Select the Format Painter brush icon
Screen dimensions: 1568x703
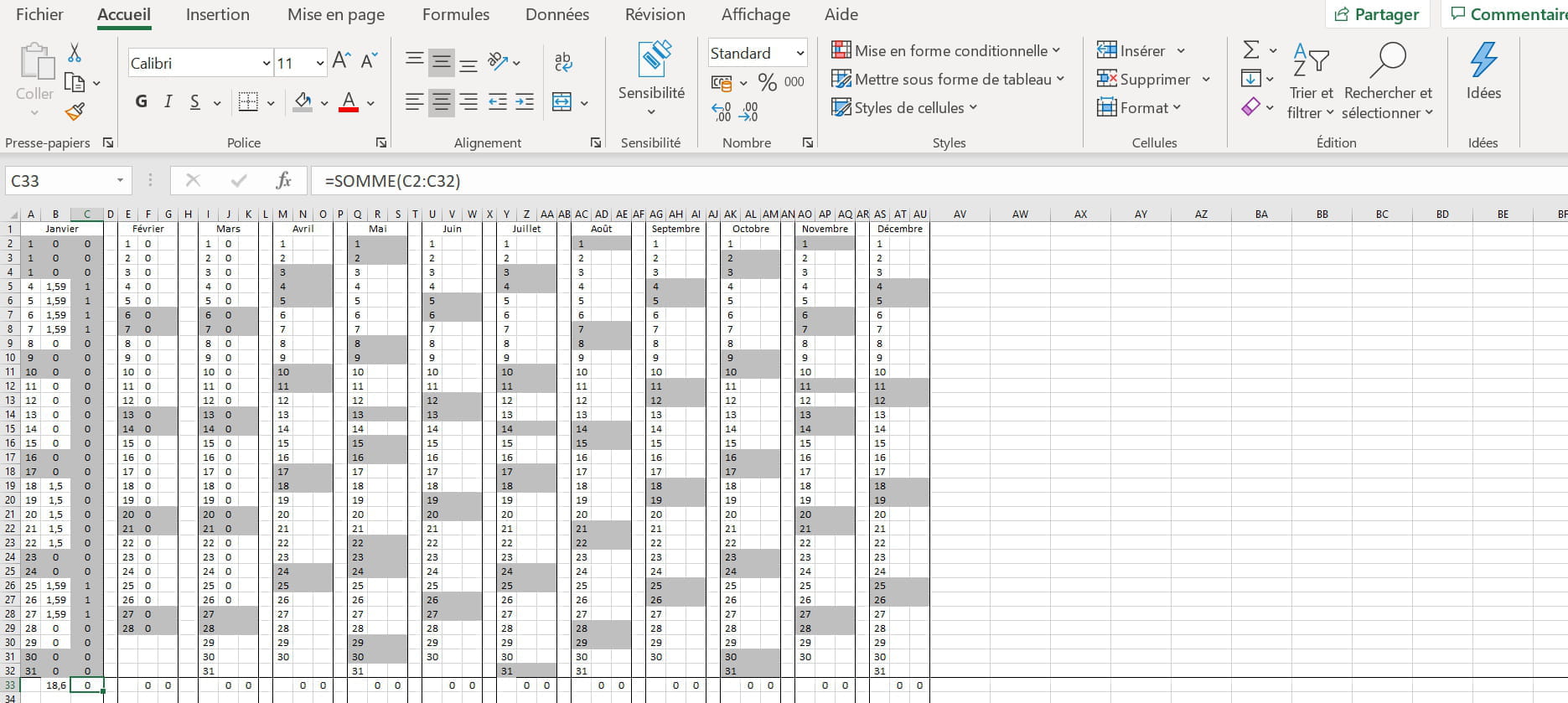[x=75, y=111]
